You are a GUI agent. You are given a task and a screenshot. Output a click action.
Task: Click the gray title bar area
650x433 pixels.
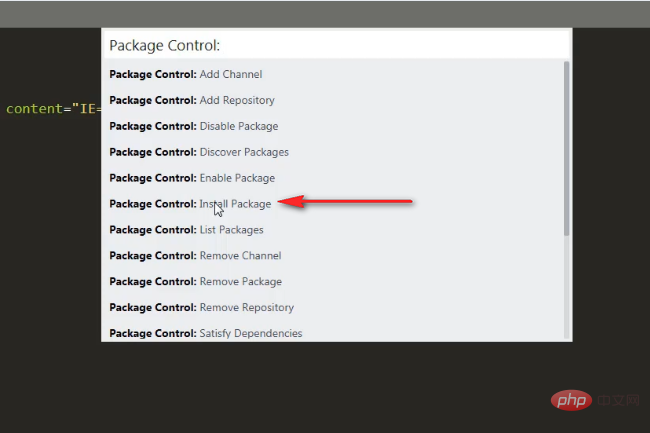click(325, 15)
